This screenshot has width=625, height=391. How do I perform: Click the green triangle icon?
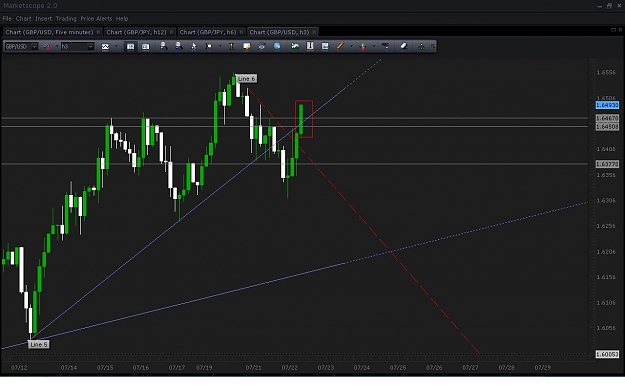click(x=421, y=47)
